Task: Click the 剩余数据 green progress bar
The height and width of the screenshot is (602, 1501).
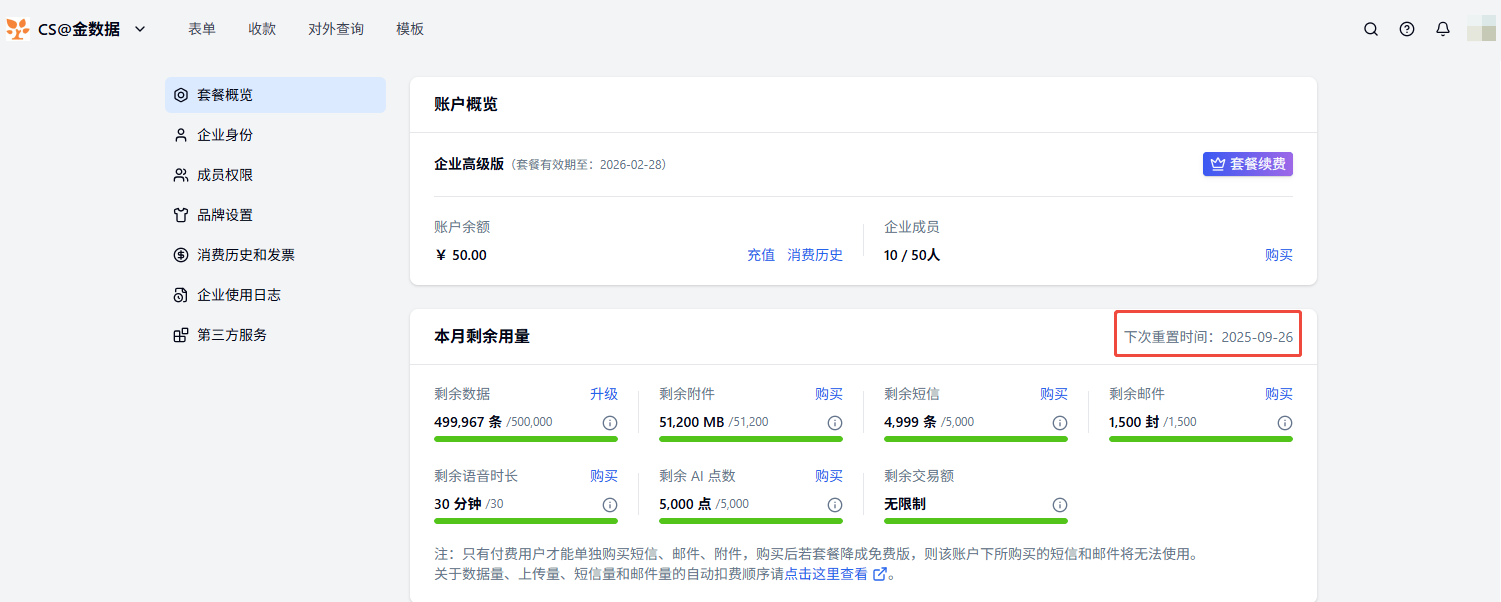Action: click(x=526, y=439)
